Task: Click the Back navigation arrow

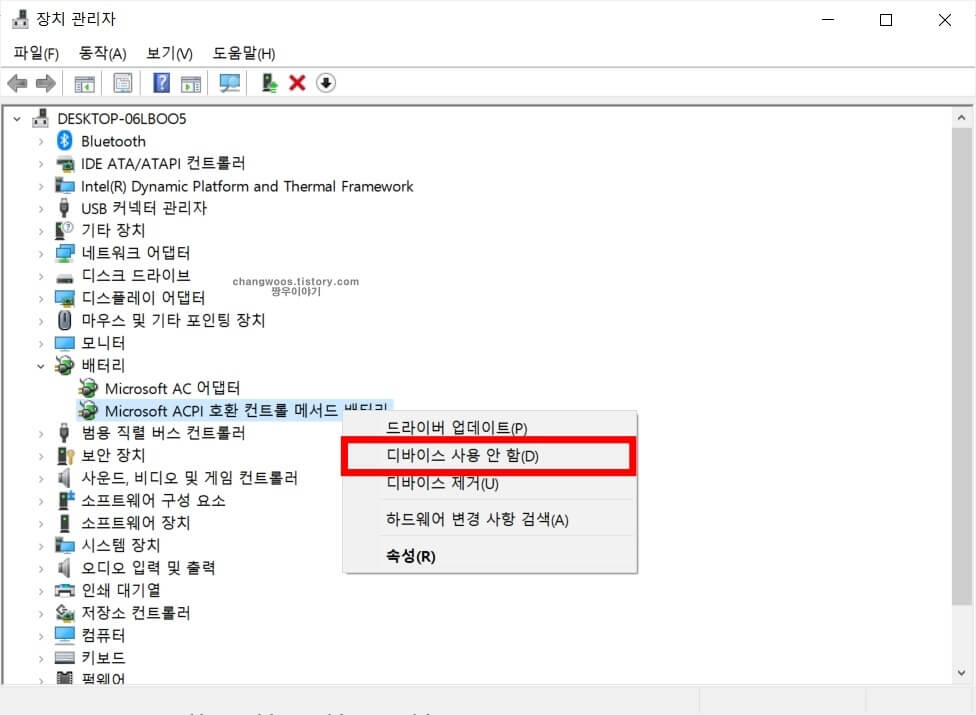Action: [17, 83]
